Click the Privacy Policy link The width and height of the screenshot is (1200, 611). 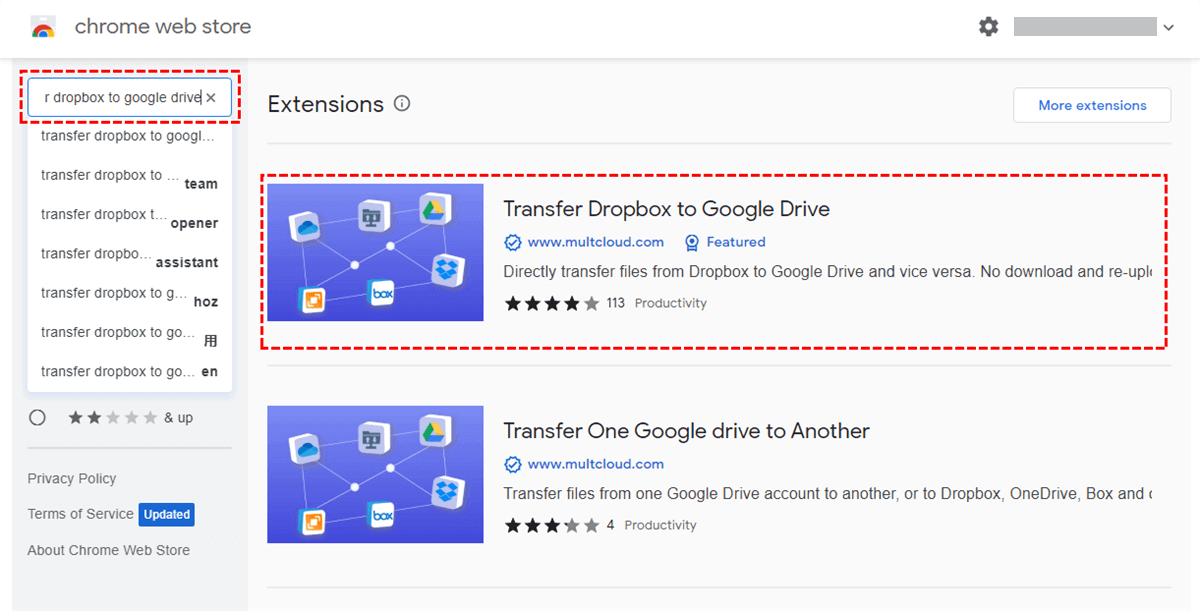72,478
